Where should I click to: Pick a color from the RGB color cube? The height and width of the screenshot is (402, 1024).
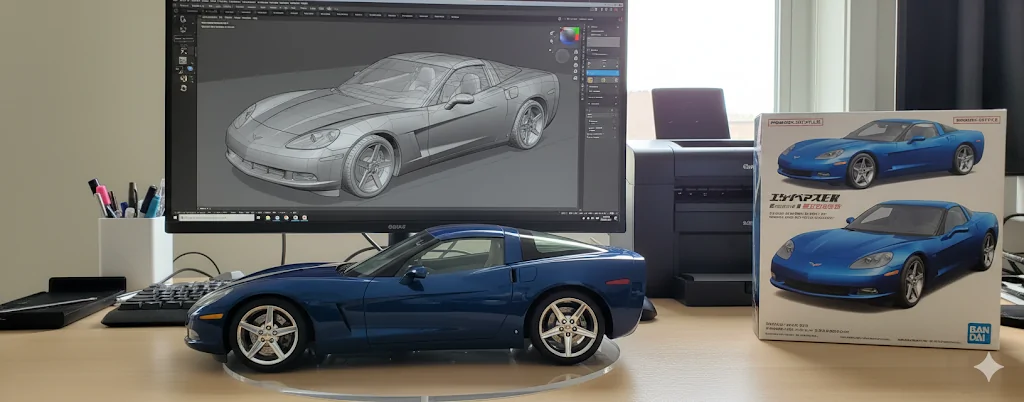(x=569, y=35)
